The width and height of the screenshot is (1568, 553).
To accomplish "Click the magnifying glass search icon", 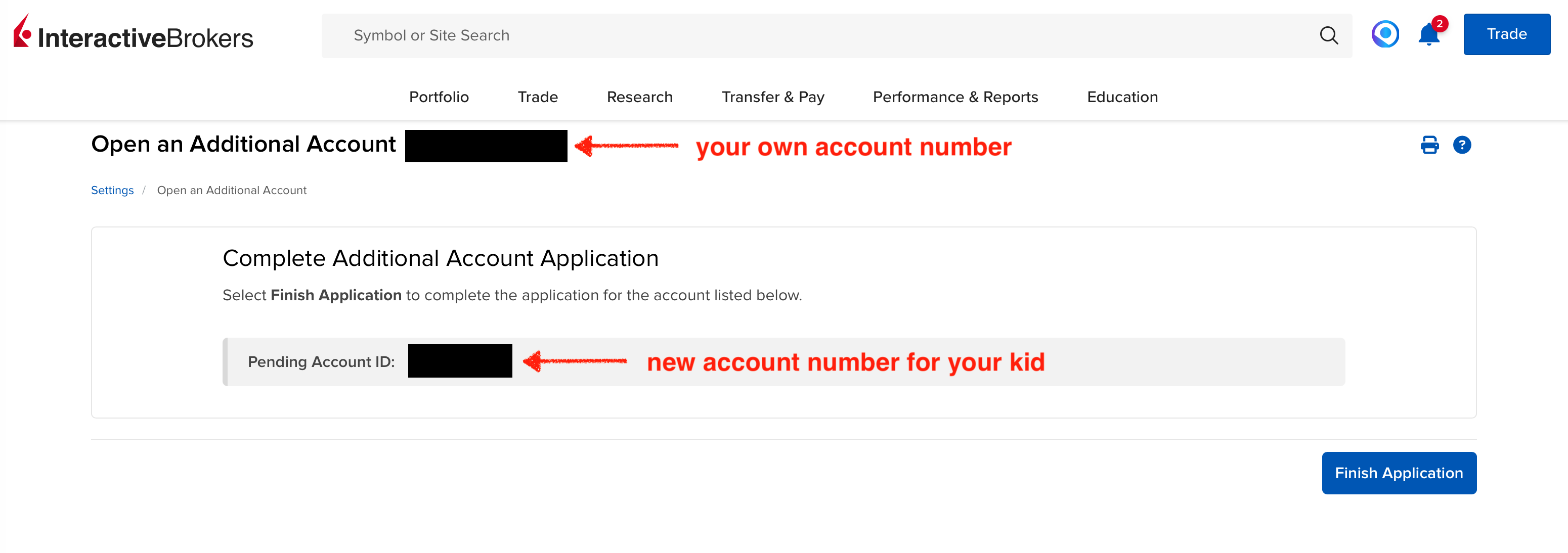I will tap(1328, 35).
